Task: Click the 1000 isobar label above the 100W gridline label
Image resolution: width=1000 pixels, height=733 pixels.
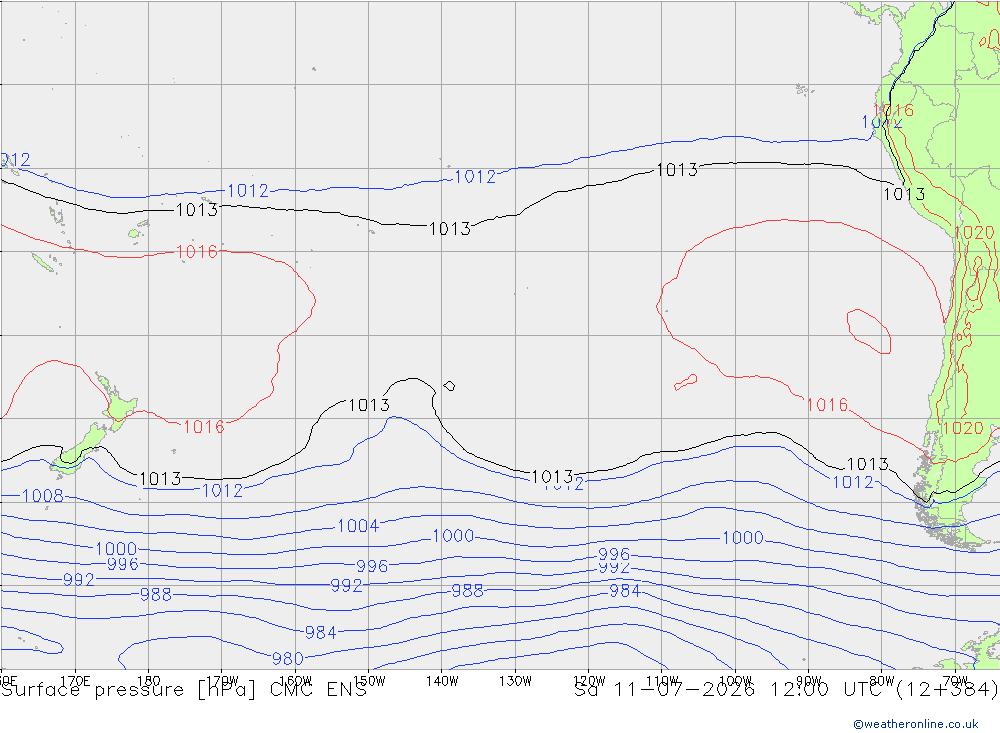Action: [742, 538]
